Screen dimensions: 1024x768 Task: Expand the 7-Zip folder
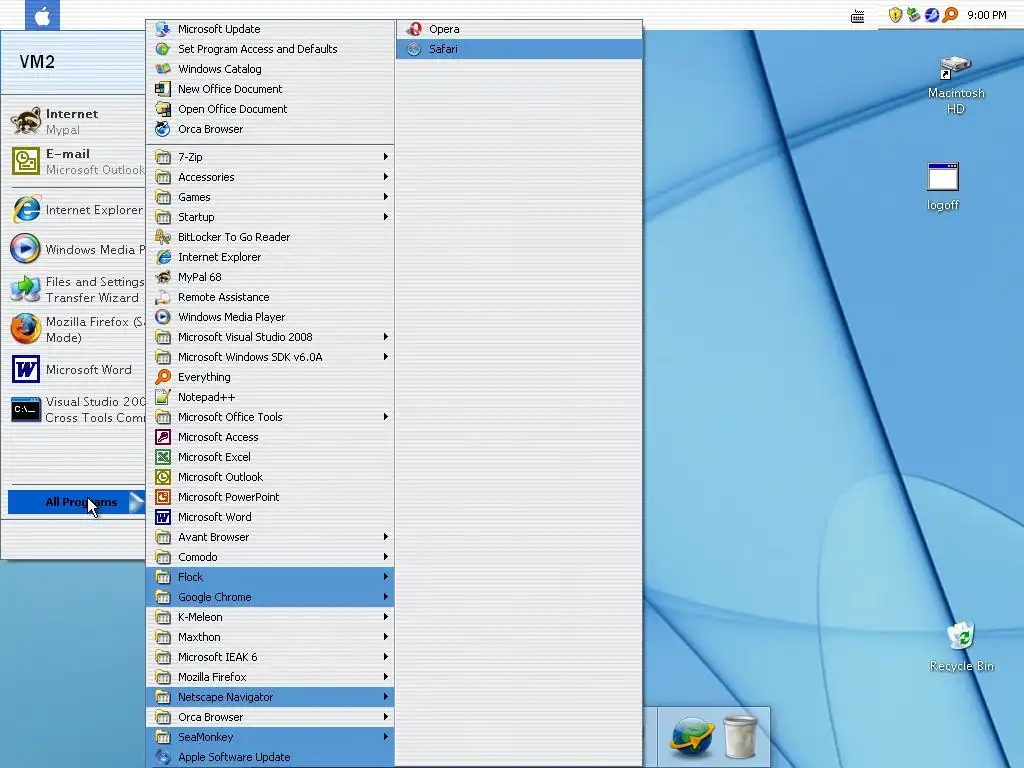tap(270, 157)
